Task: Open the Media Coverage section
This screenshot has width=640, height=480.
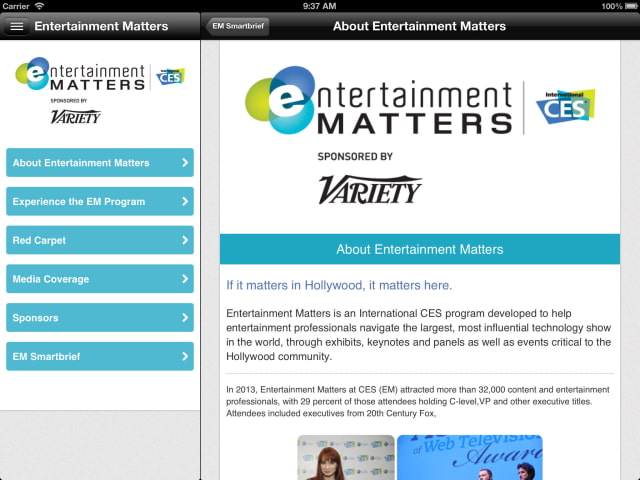Action: [x=100, y=279]
